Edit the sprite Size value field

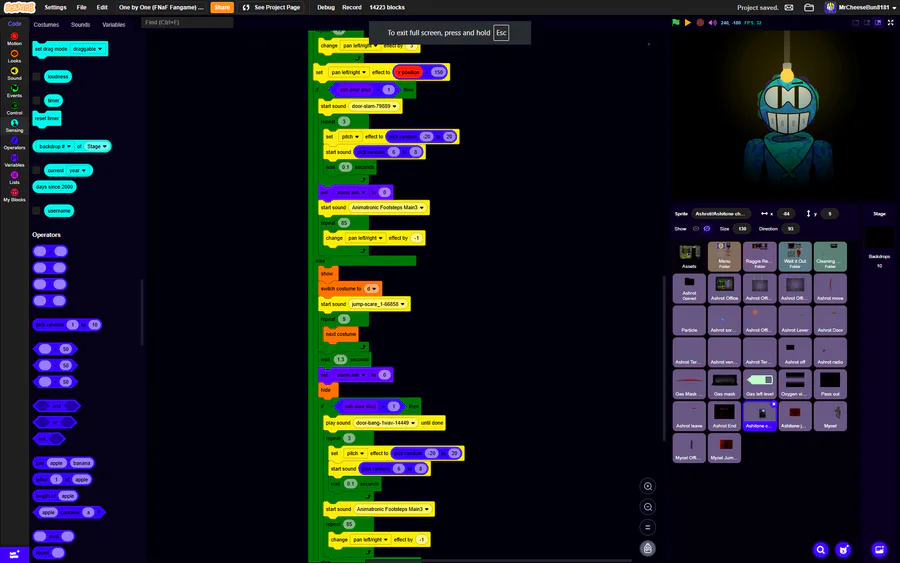pos(742,228)
